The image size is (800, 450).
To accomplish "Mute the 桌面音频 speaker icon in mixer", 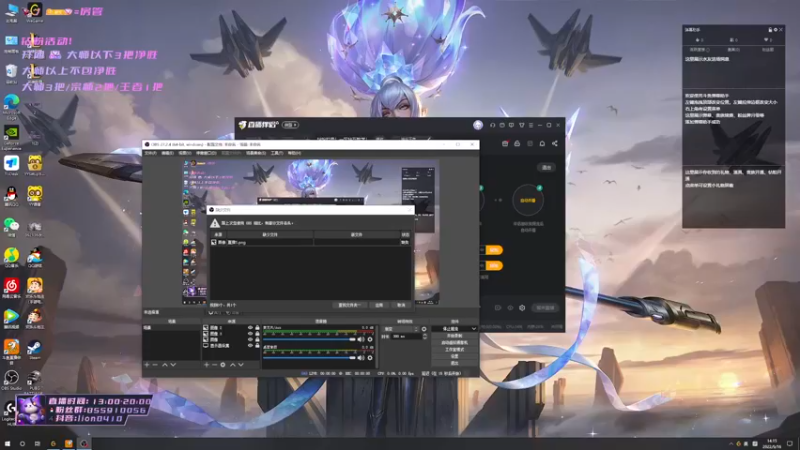I will coord(361,358).
